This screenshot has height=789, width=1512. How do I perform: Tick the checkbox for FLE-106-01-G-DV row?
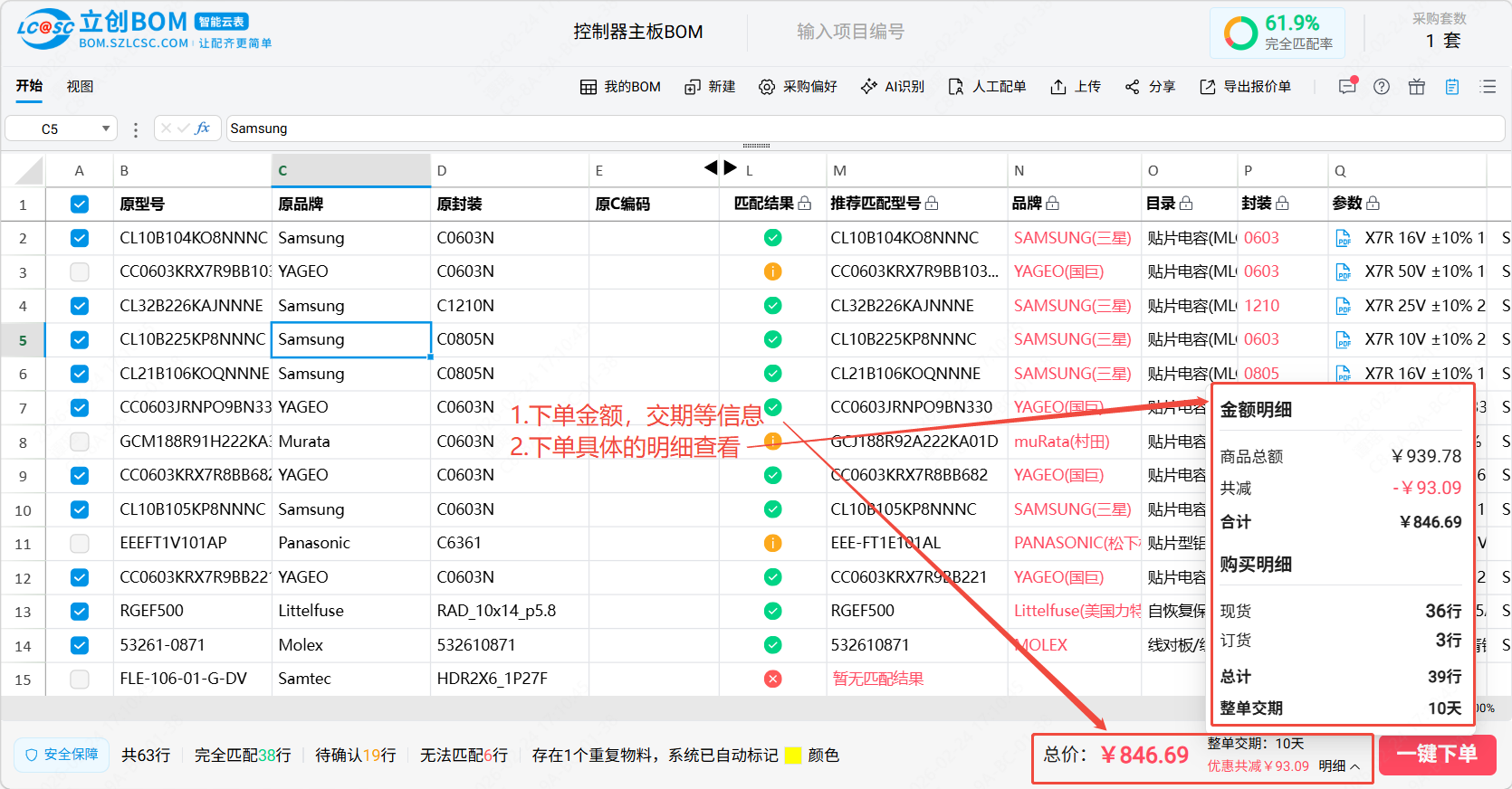80,679
